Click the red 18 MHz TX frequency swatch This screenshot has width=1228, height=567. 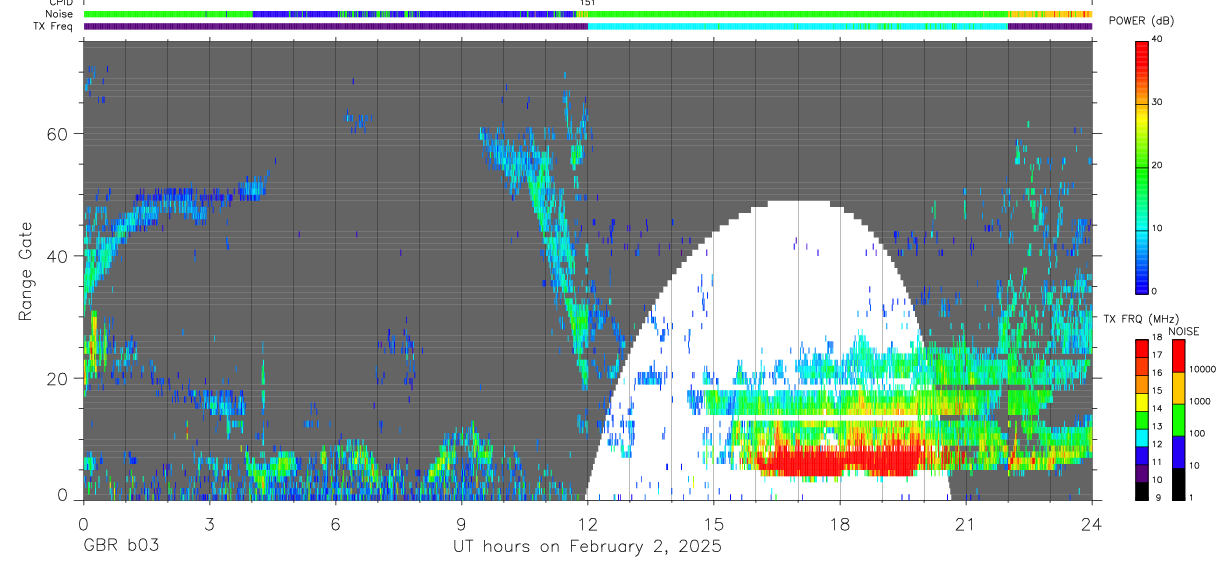pos(1141,344)
